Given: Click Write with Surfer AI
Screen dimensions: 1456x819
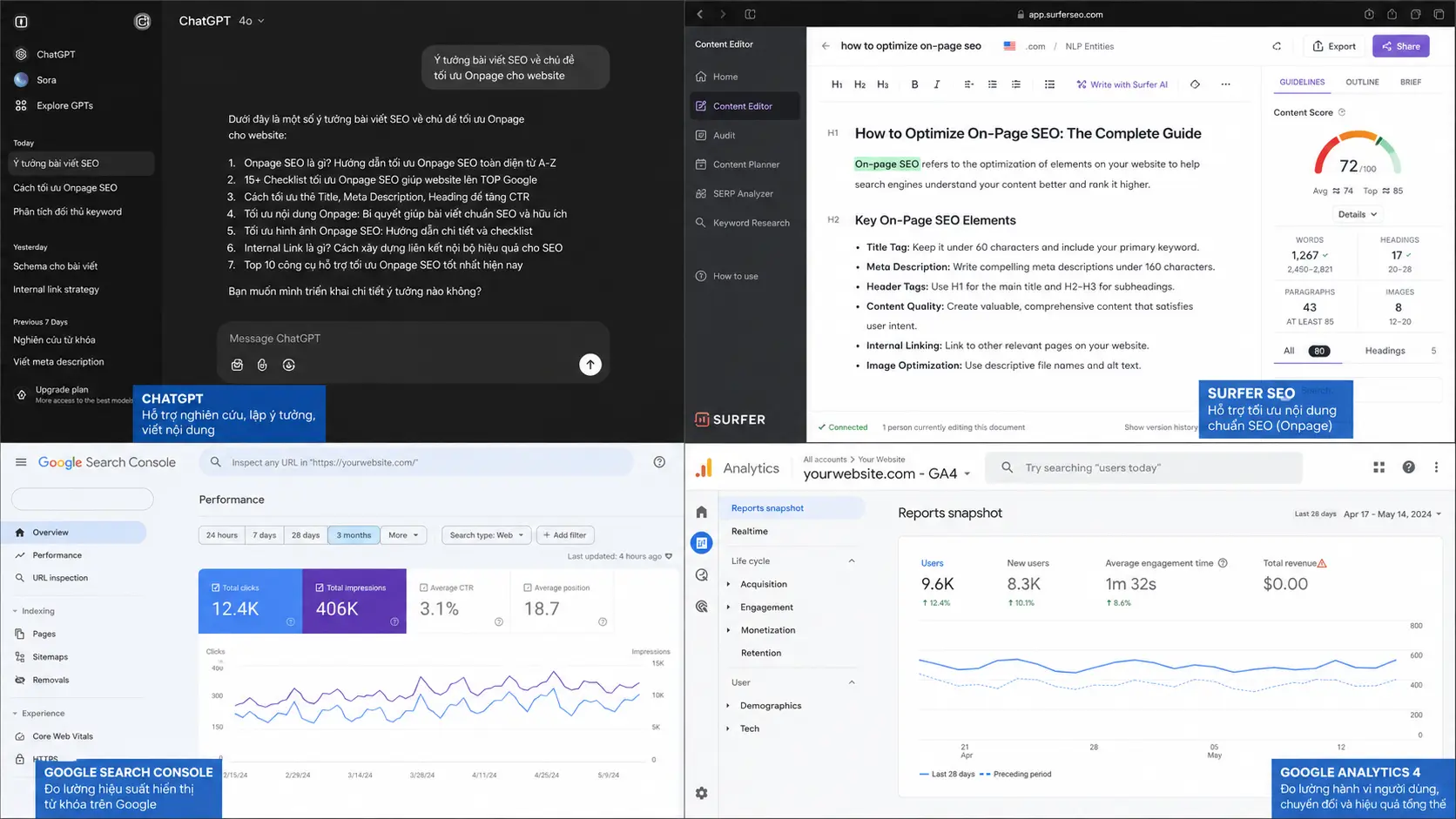Looking at the screenshot, I should coord(1122,84).
